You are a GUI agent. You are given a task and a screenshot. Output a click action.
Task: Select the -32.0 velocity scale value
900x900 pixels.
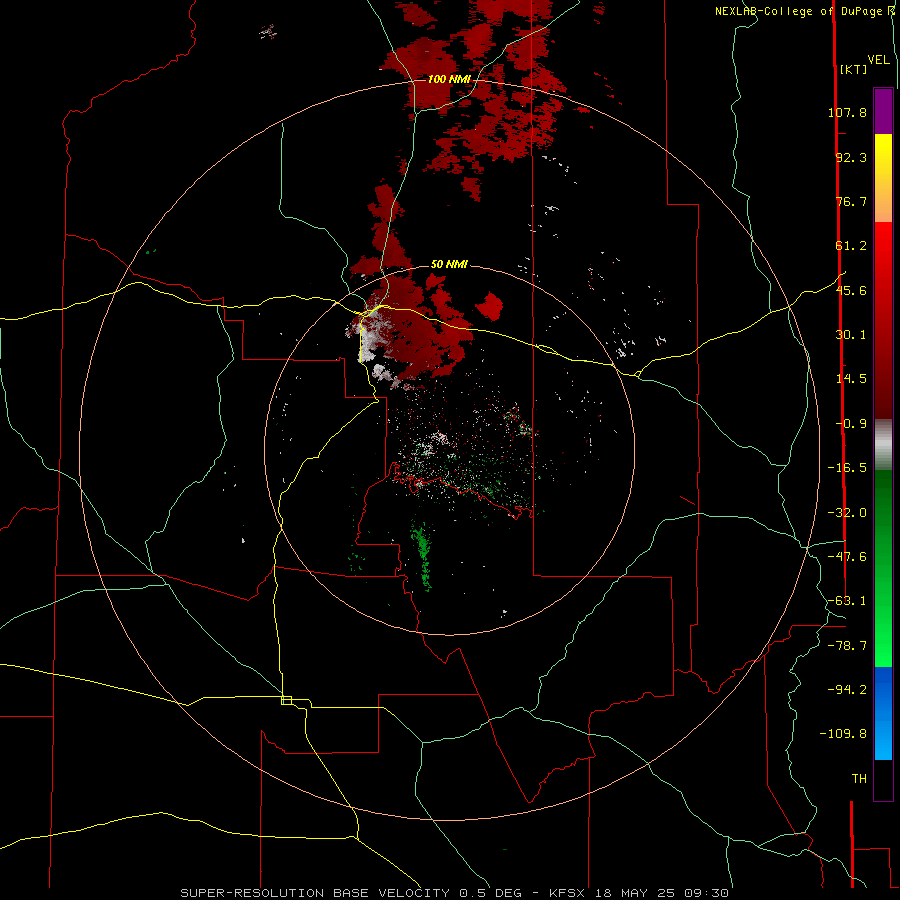click(x=847, y=513)
